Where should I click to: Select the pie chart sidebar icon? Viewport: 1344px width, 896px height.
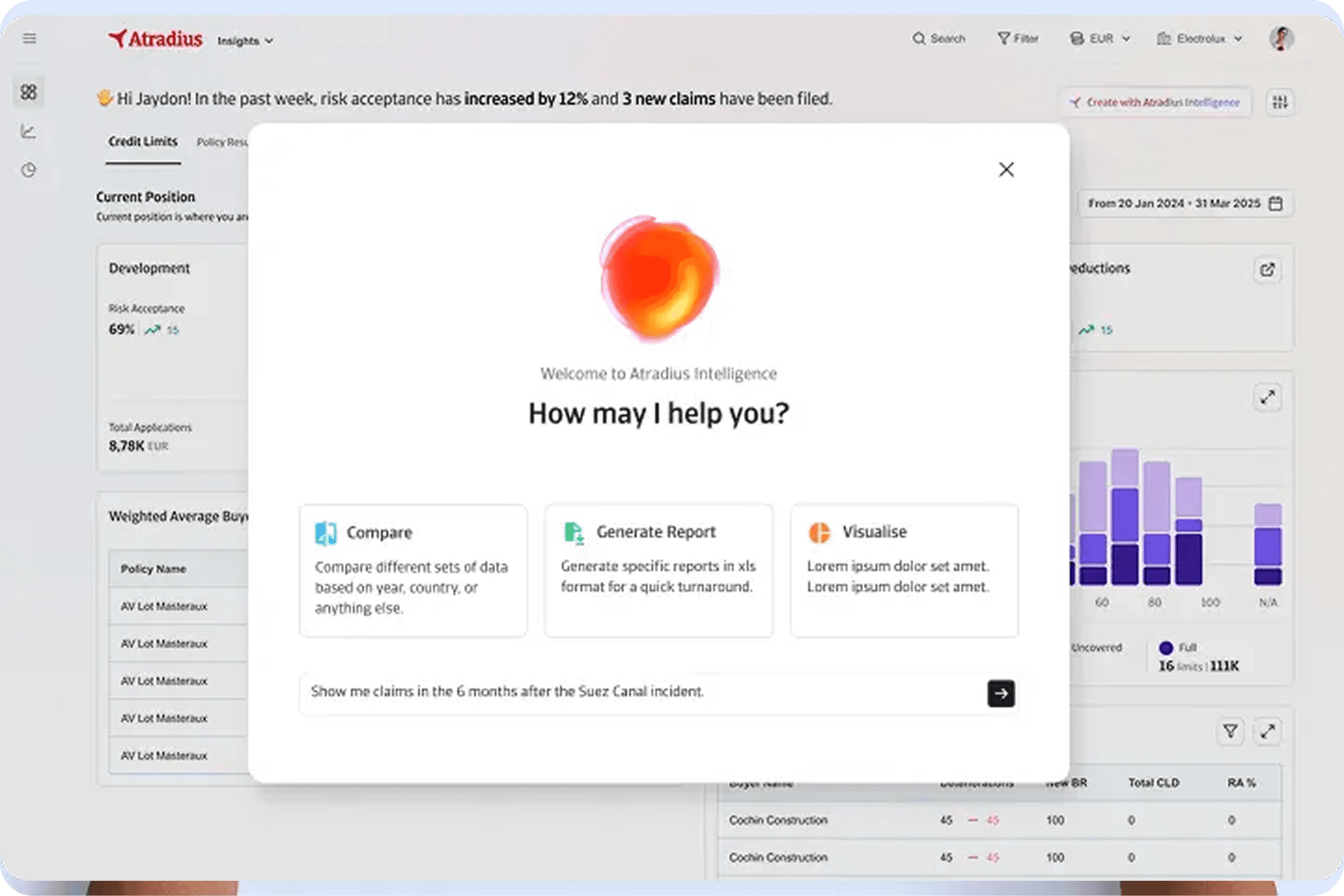click(x=28, y=170)
